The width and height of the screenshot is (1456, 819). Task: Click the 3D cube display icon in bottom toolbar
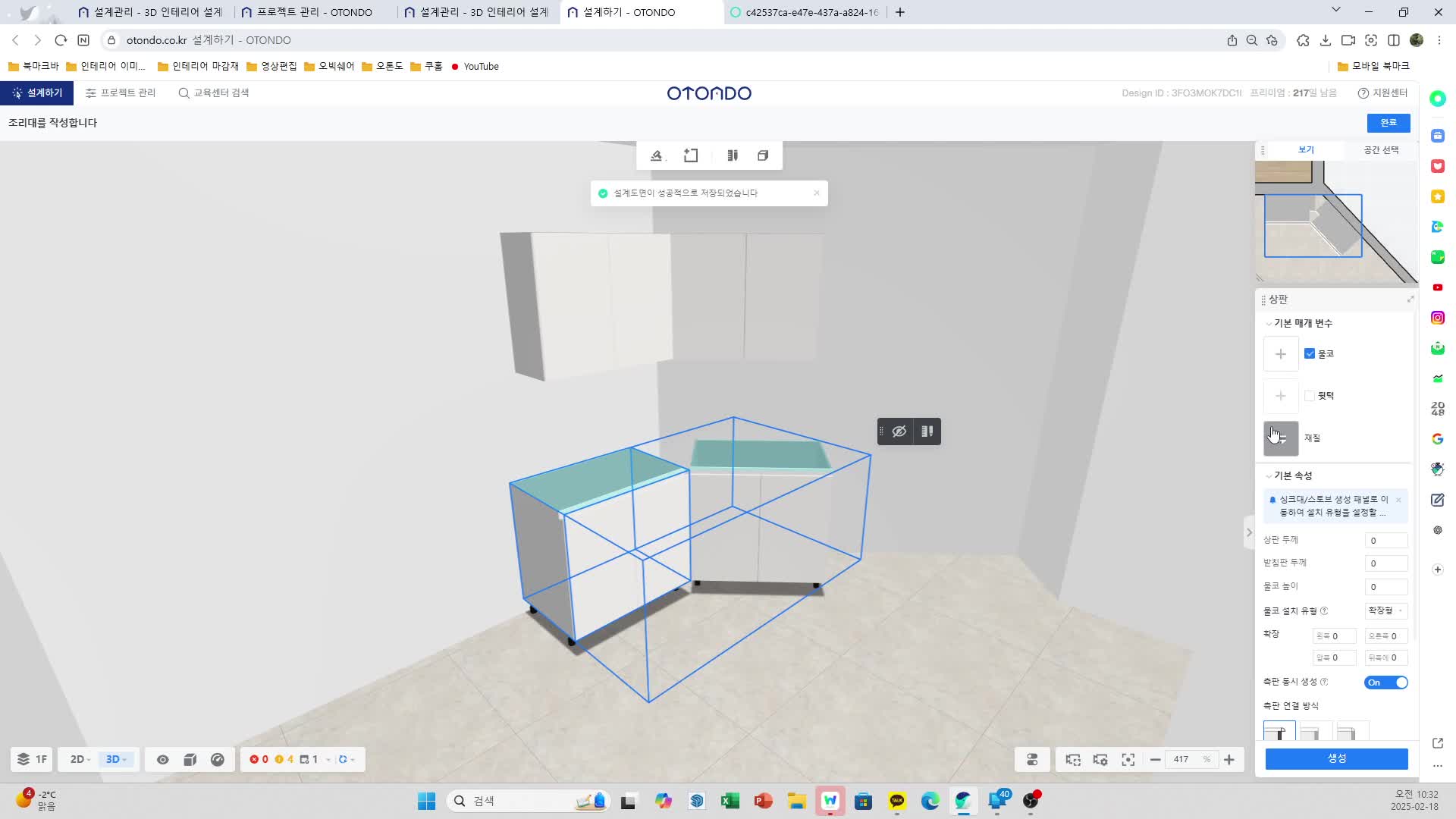[x=190, y=759]
